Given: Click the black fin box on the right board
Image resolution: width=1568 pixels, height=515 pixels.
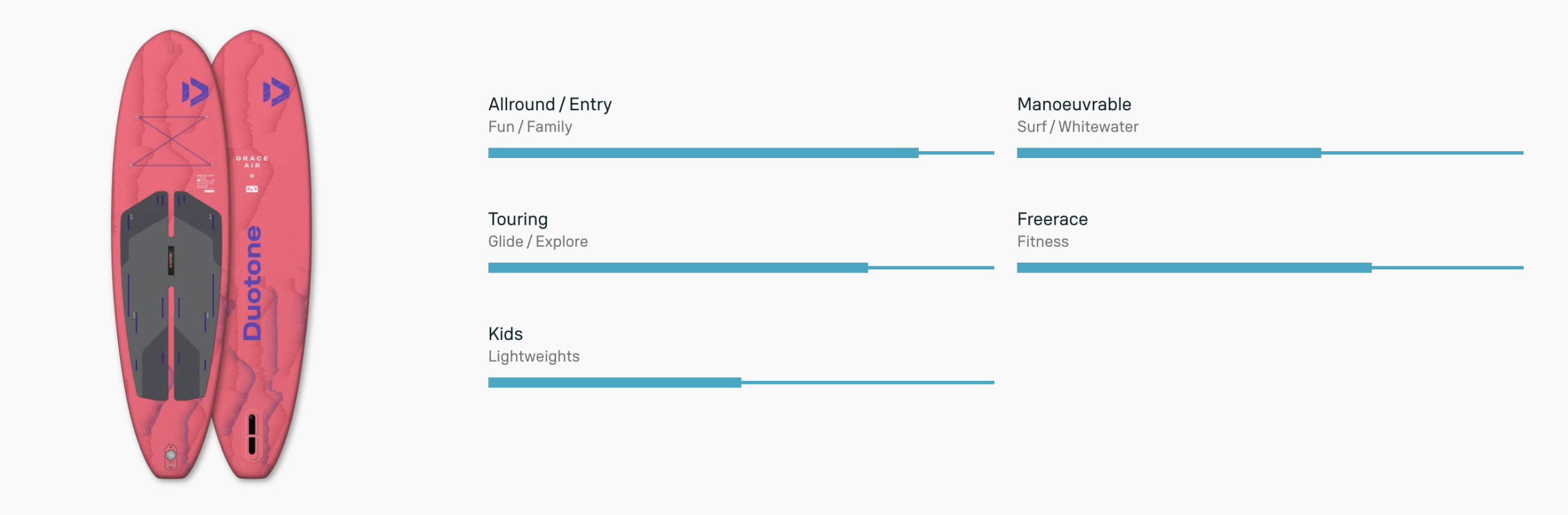Looking at the screenshot, I should [x=252, y=434].
